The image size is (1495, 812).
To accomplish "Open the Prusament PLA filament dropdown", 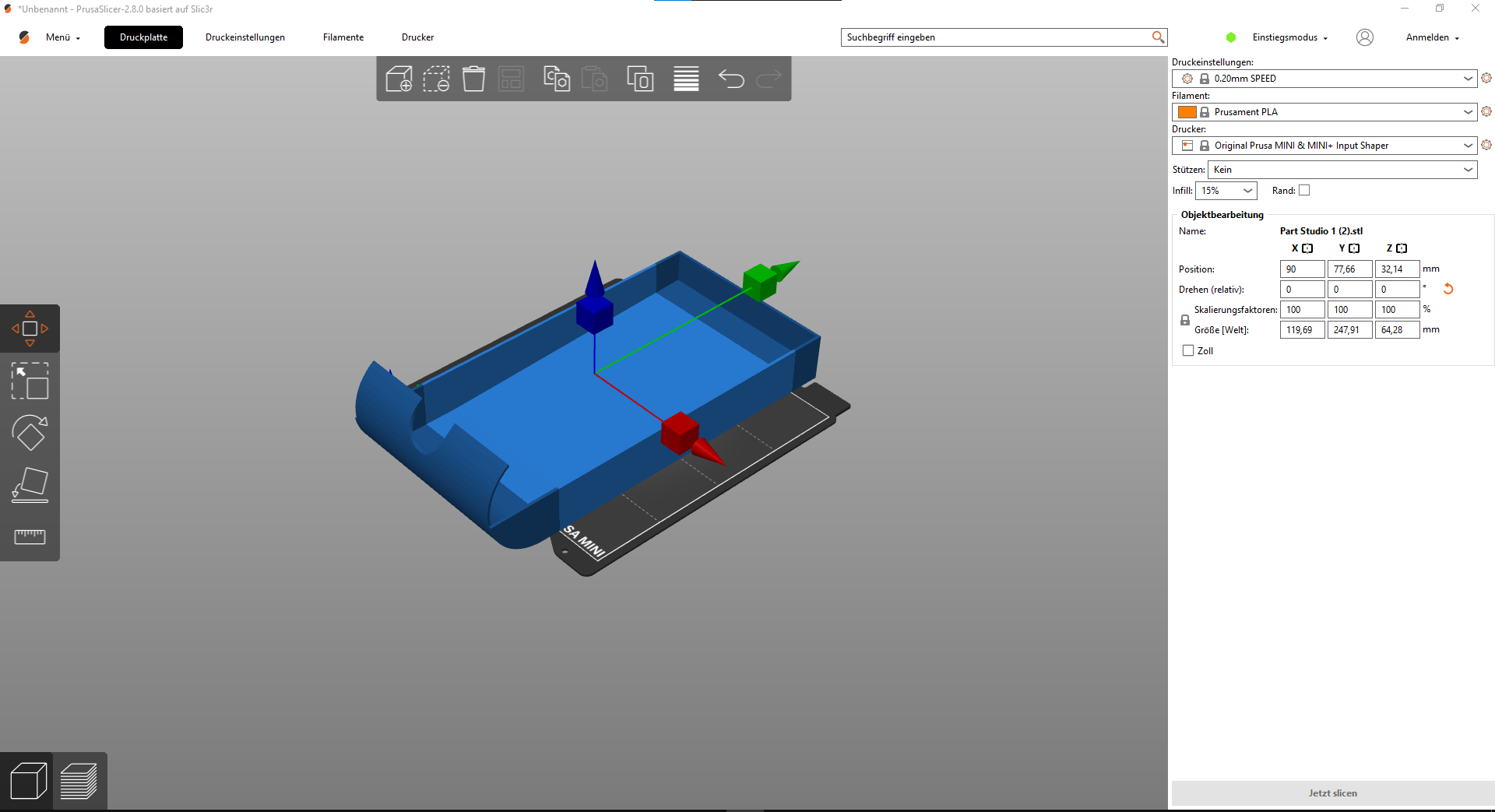I will click(1324, 111).
